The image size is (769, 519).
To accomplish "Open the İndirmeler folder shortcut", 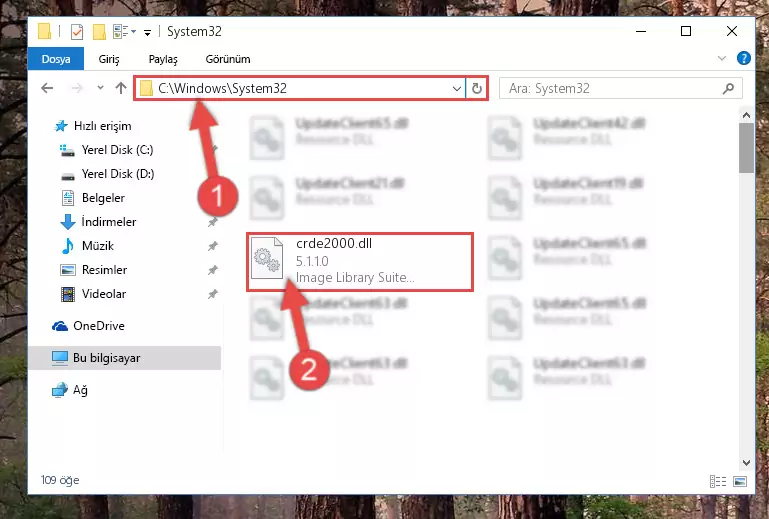I will click(x=108, y=222).
